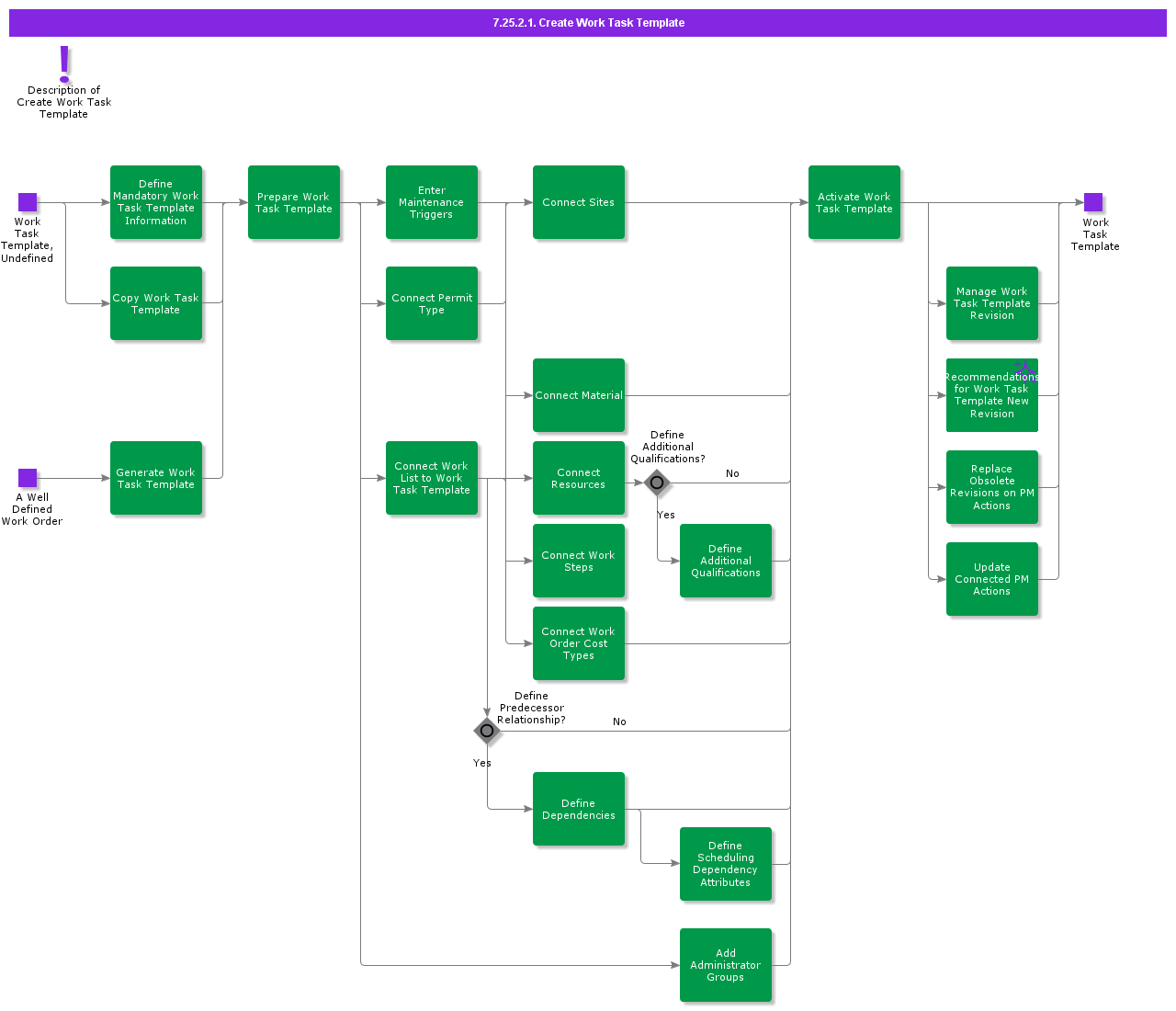The width and height of the screenshot is (1176, 1011).
Task: Click Activate Work Task Template box
Action: coord(854,202)
